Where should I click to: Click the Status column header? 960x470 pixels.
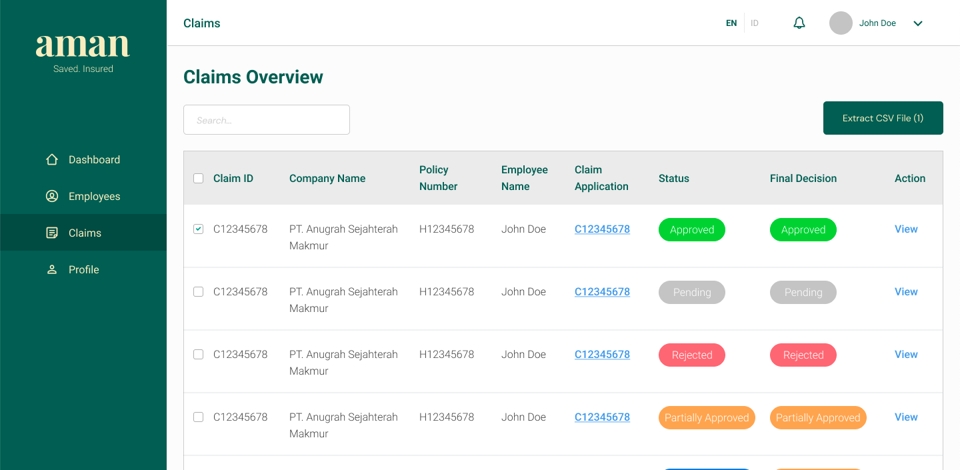click(x=673, y=179)
